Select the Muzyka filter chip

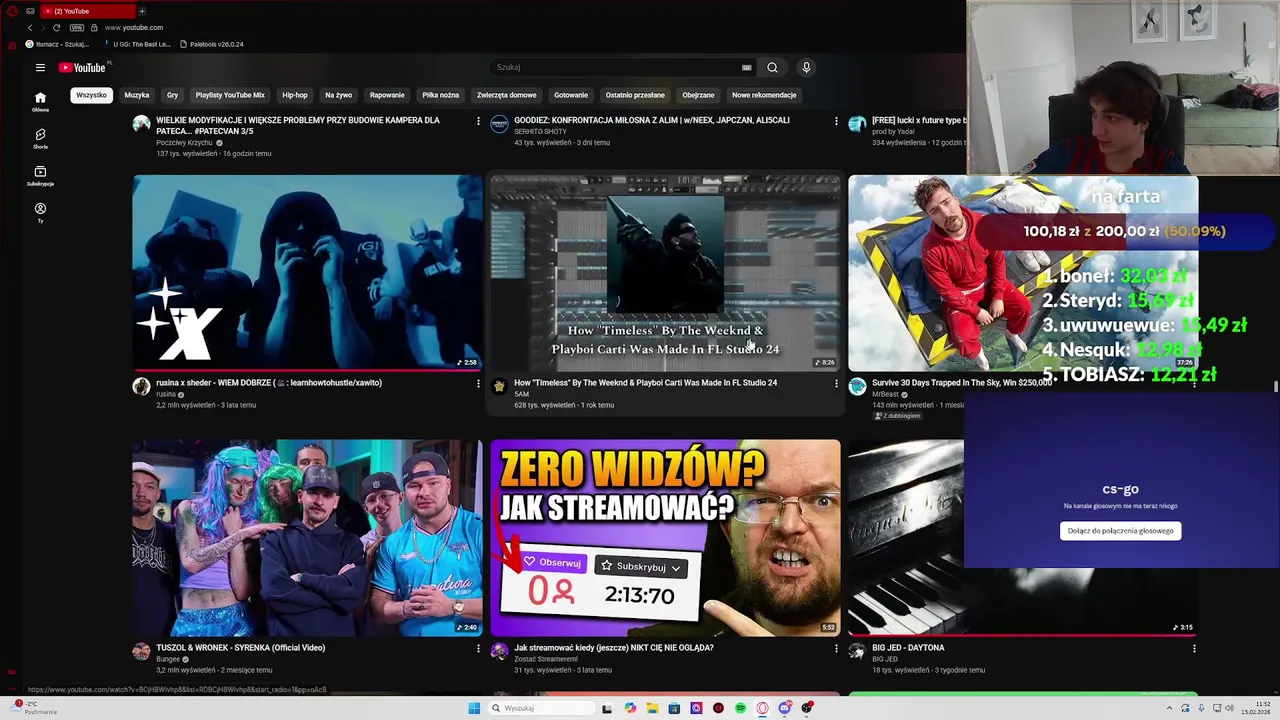tap(137, 95)
